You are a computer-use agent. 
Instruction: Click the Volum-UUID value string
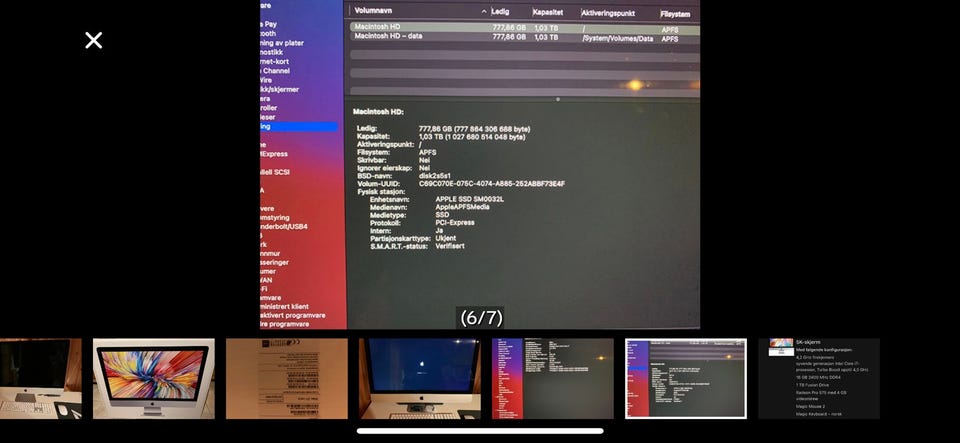492,184
